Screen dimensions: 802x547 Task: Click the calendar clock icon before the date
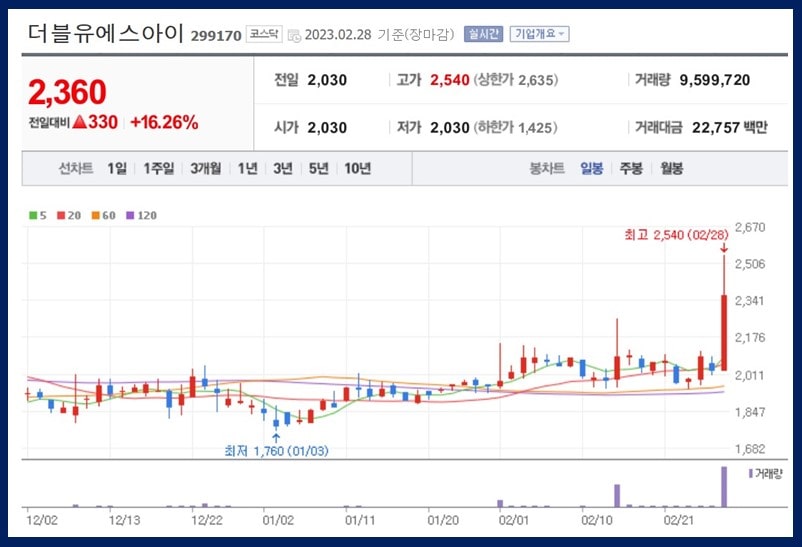[294, 35]
